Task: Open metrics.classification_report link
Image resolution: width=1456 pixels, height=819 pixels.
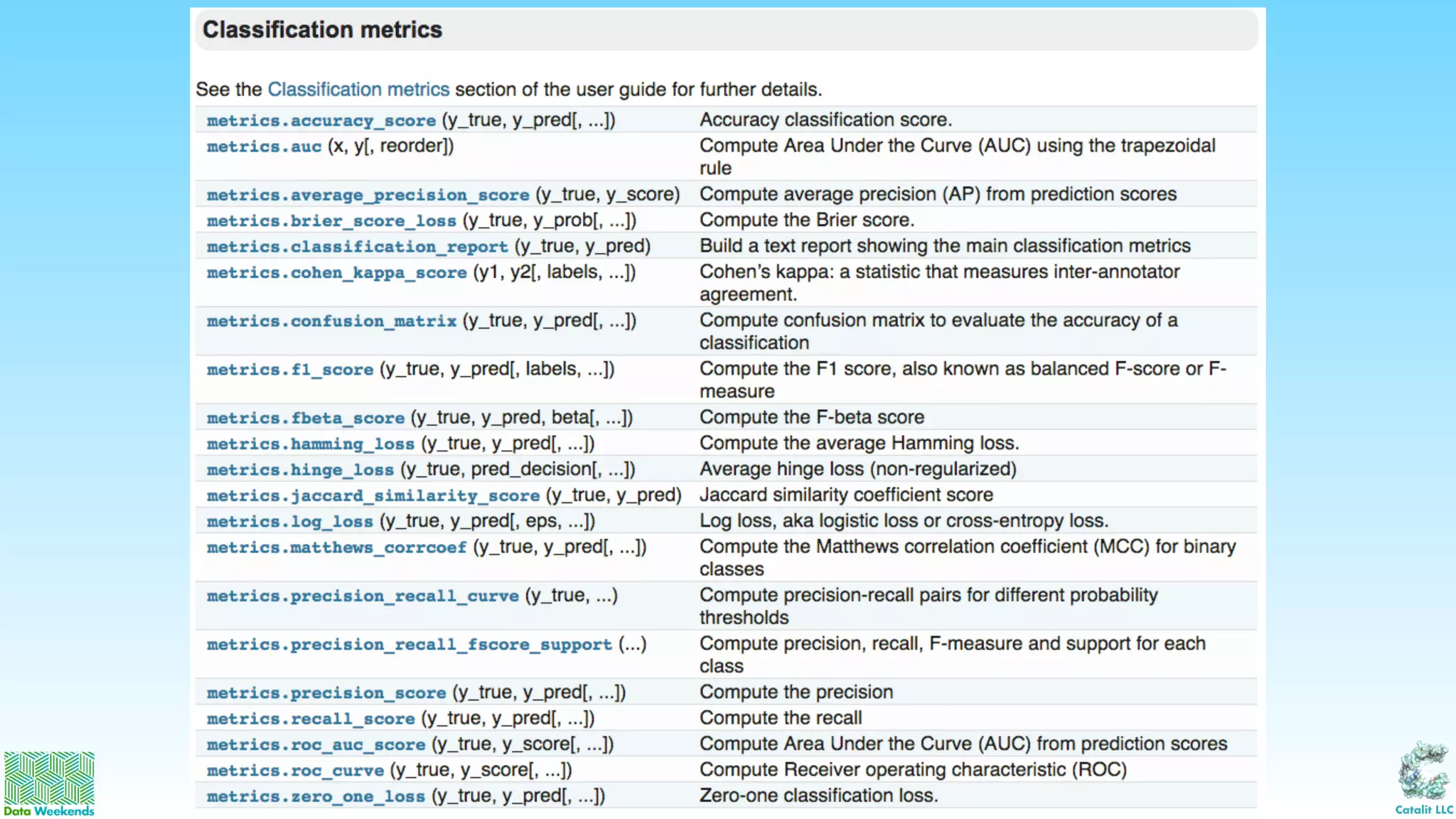Action: point(357,247)
